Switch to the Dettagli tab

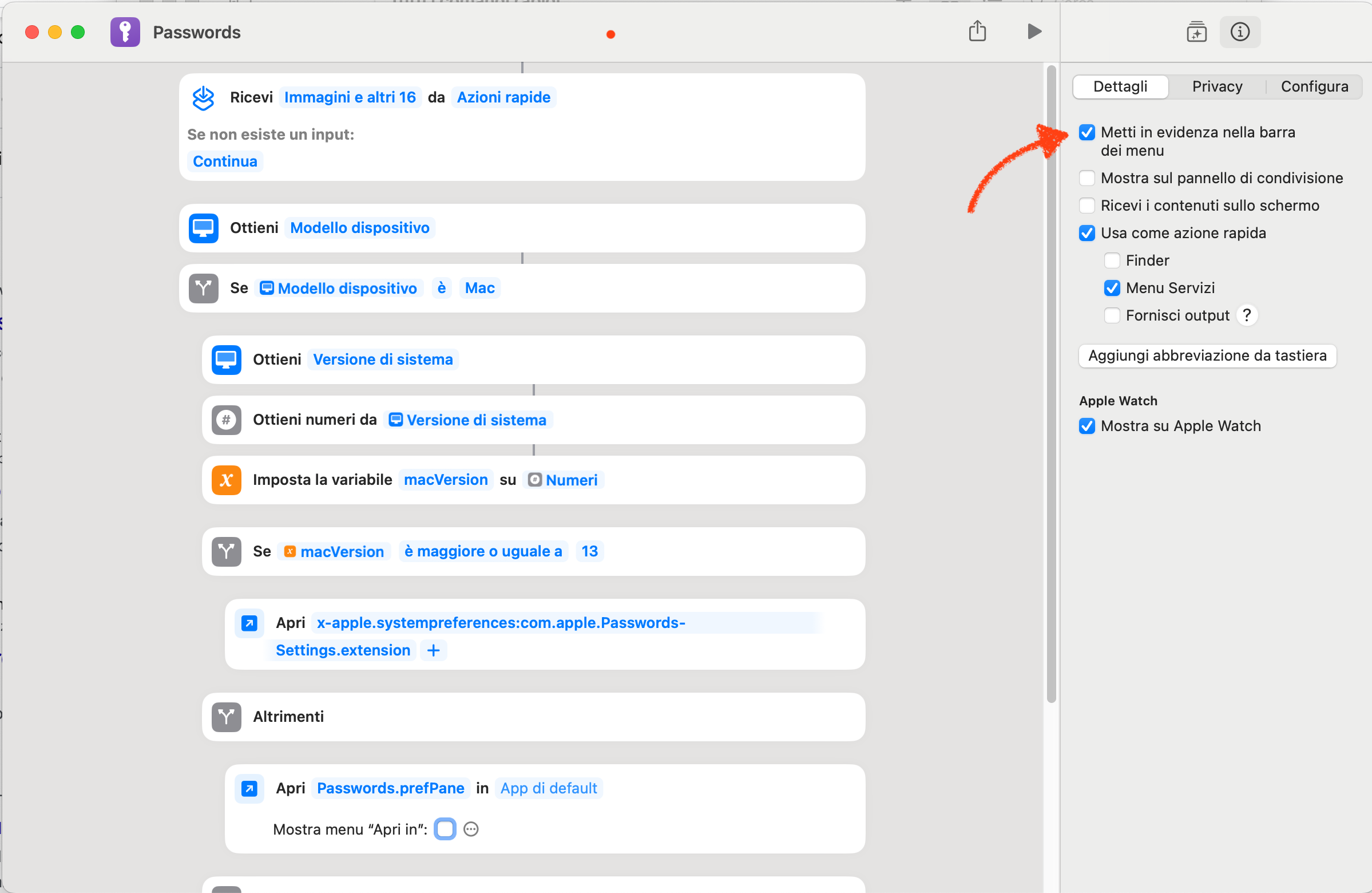click(x=1120, y=87)
